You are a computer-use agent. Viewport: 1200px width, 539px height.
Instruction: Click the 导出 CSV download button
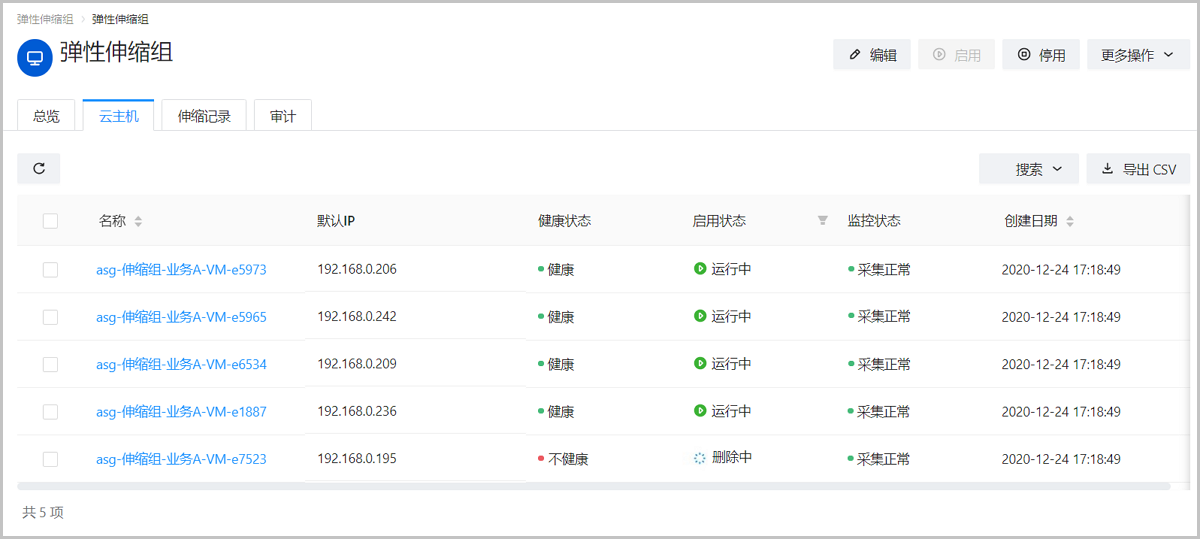pos(1138,169)
